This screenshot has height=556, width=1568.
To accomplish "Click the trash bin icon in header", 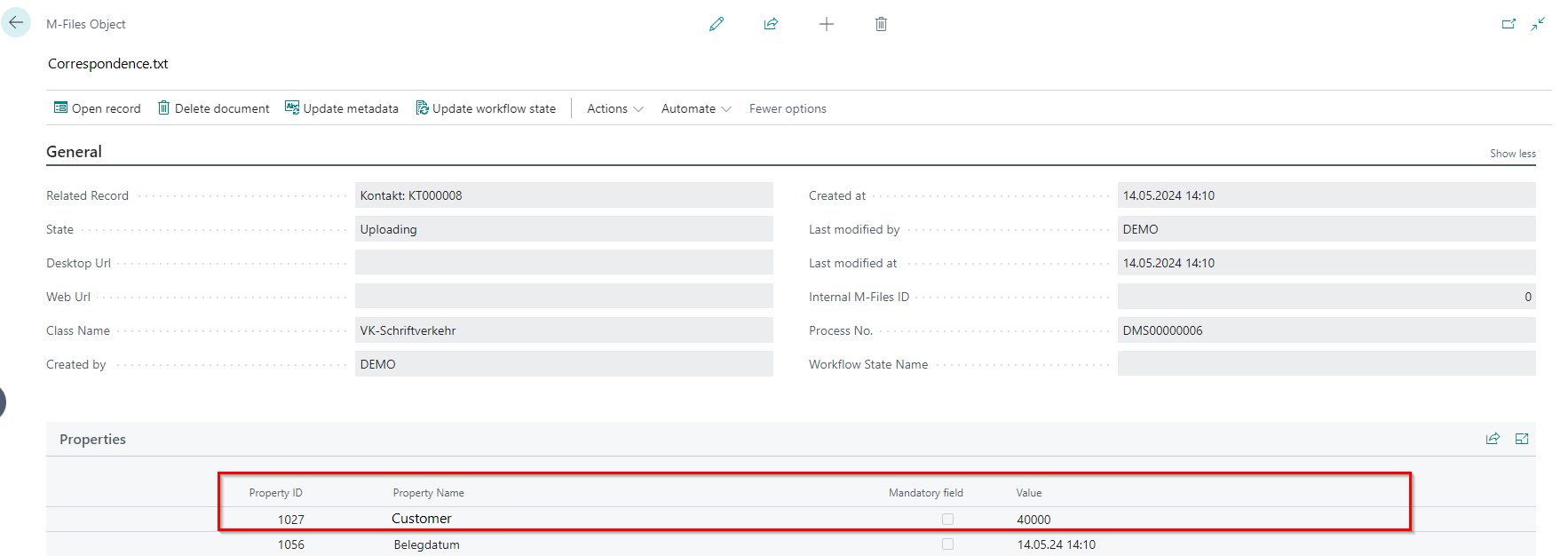I will (x=881, y=24).
